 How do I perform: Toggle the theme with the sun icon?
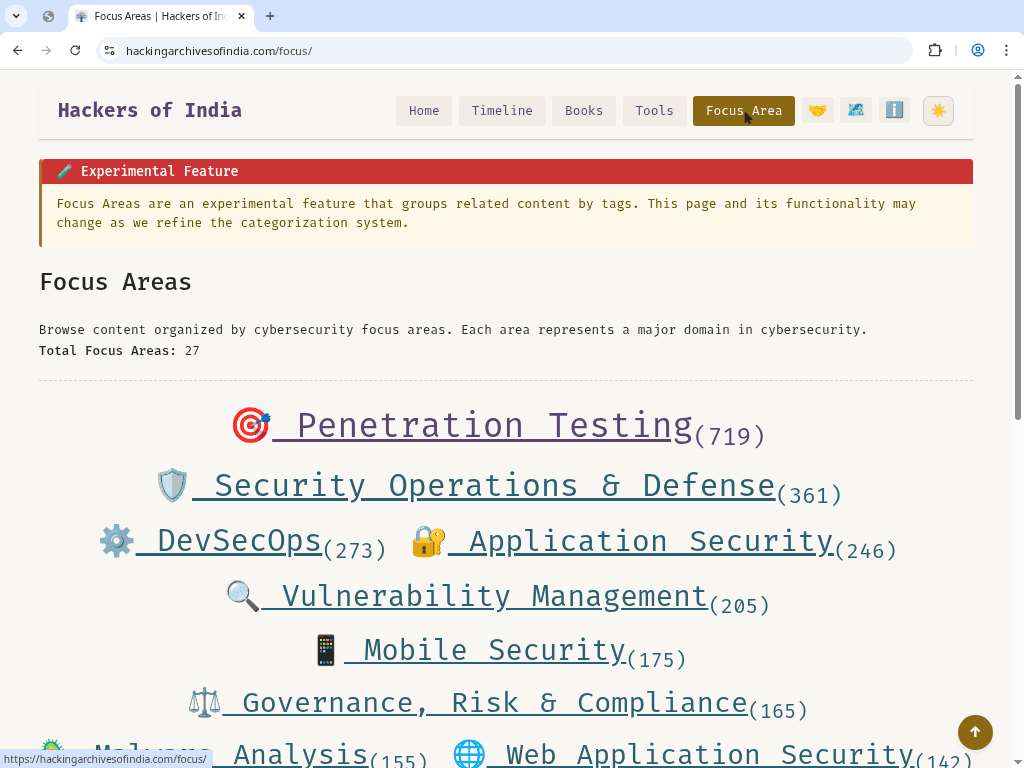tap(938, 110)
